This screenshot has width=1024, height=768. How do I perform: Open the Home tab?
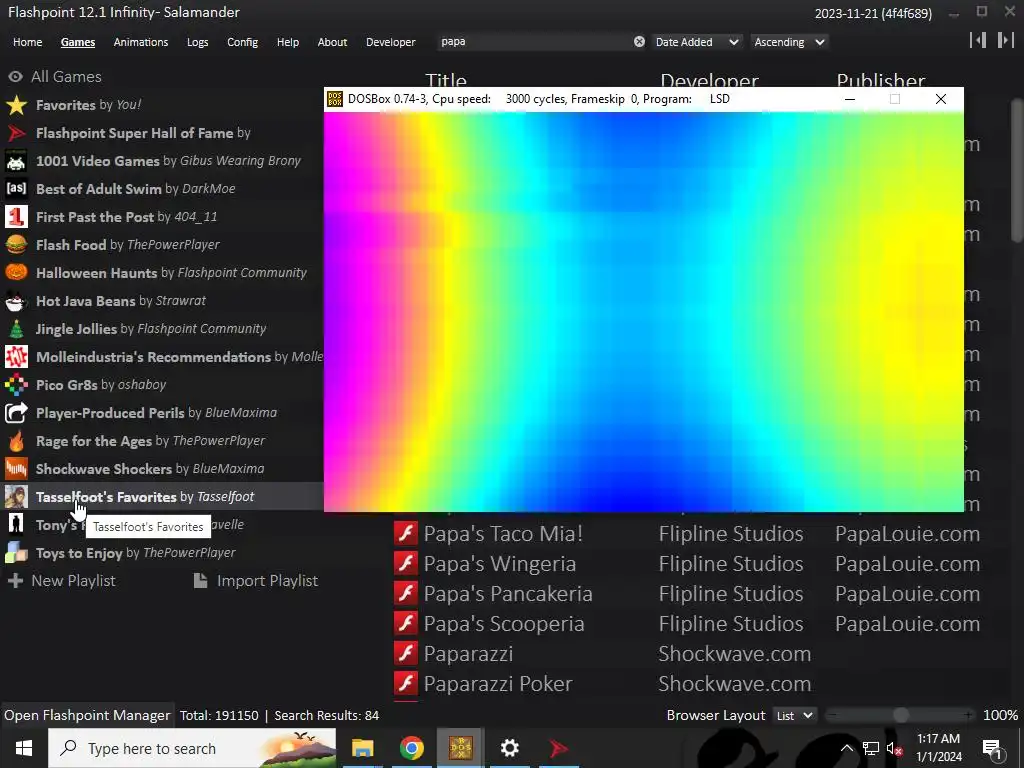(x=27, y=42)
